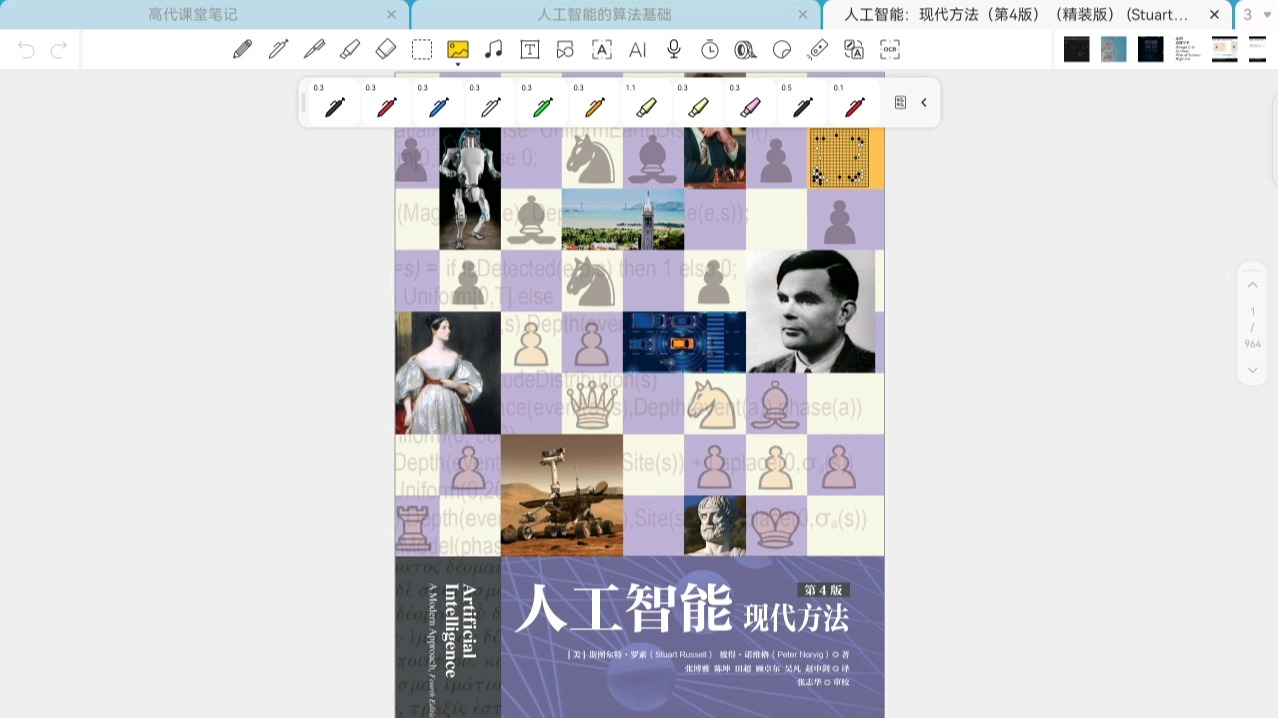
Task: Open the text-list recent thumbnail
Action: point(1187,49)
